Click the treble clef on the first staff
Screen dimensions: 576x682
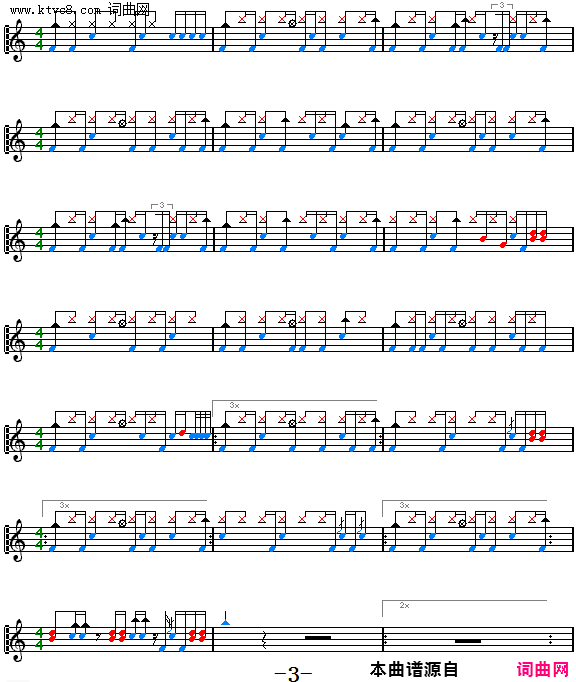click(x=17, y=42)
